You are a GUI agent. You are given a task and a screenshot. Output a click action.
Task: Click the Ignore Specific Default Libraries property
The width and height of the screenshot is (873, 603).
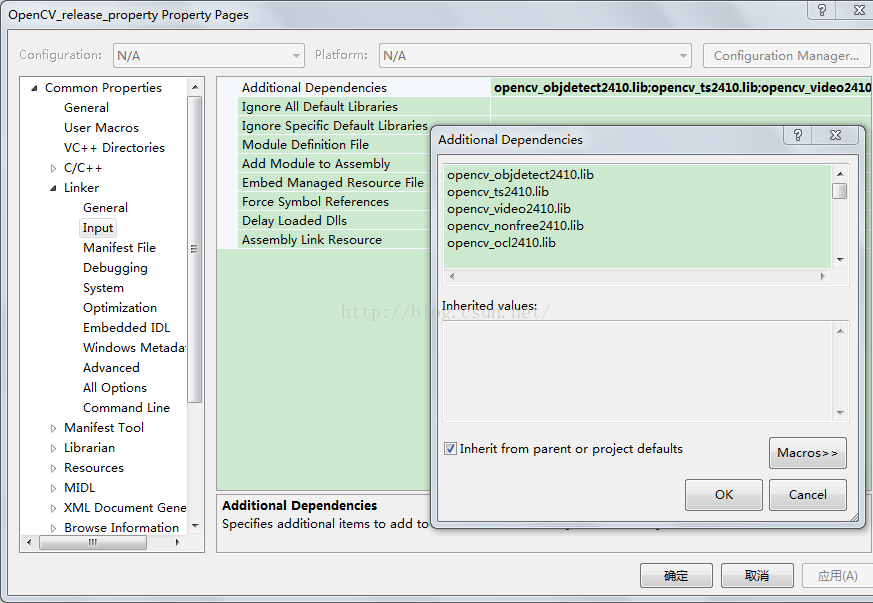(335, 125)
